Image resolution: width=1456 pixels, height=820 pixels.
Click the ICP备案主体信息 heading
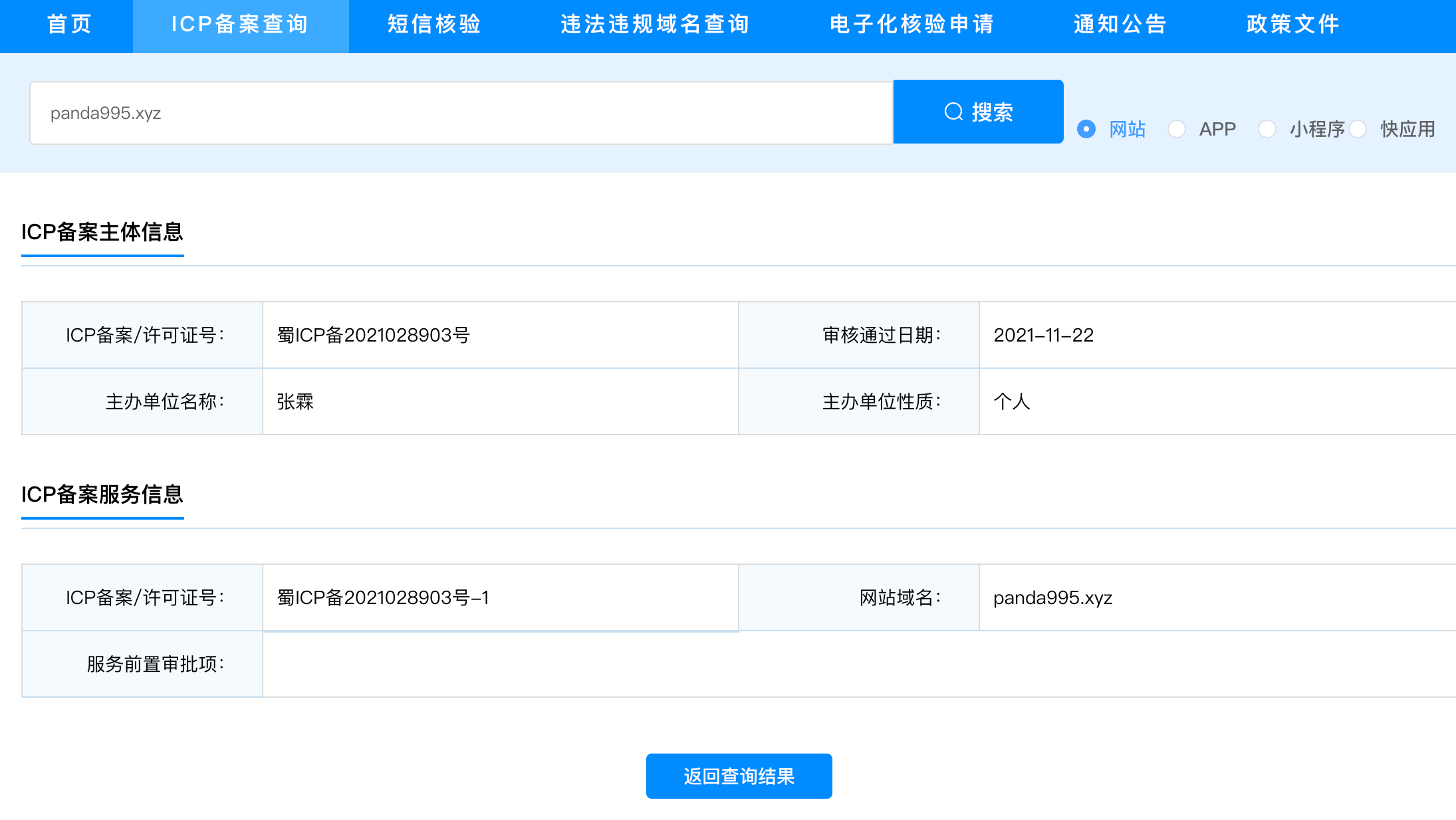pos(103,233)
